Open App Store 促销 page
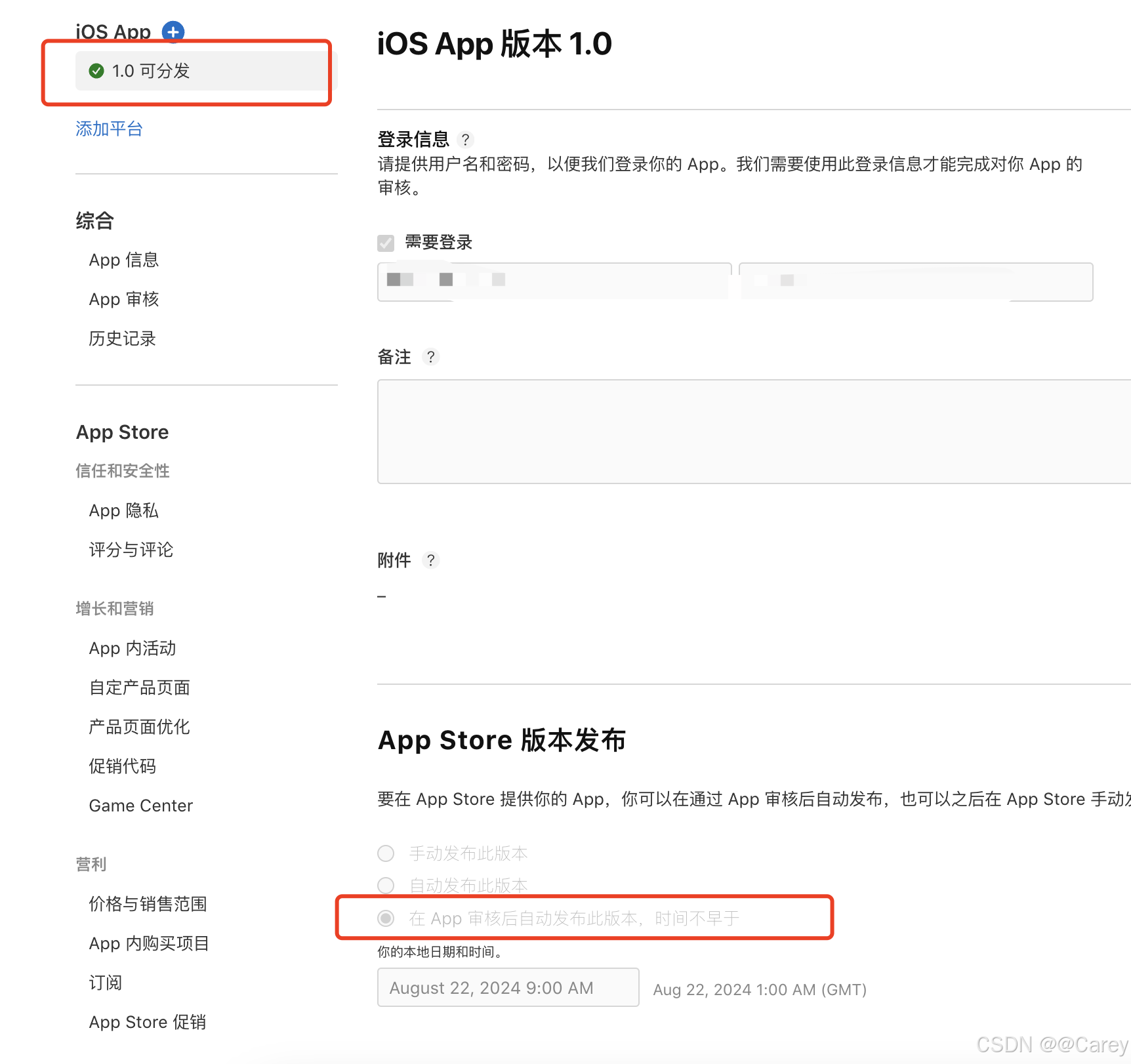The image size is (1131, 1064). tap(148, 1023)
